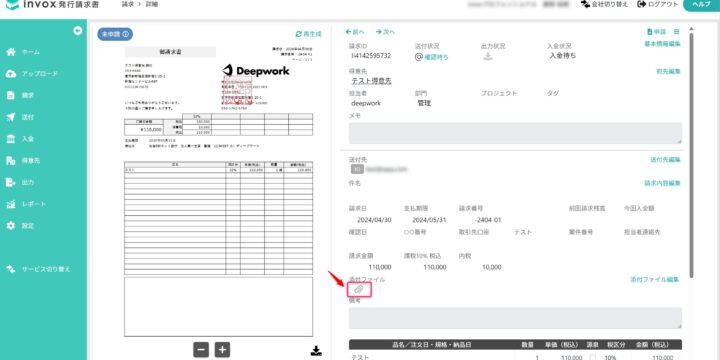720x360 pixels.
Task: Open 請求内容編集 link
Action: tap(662, 183)
